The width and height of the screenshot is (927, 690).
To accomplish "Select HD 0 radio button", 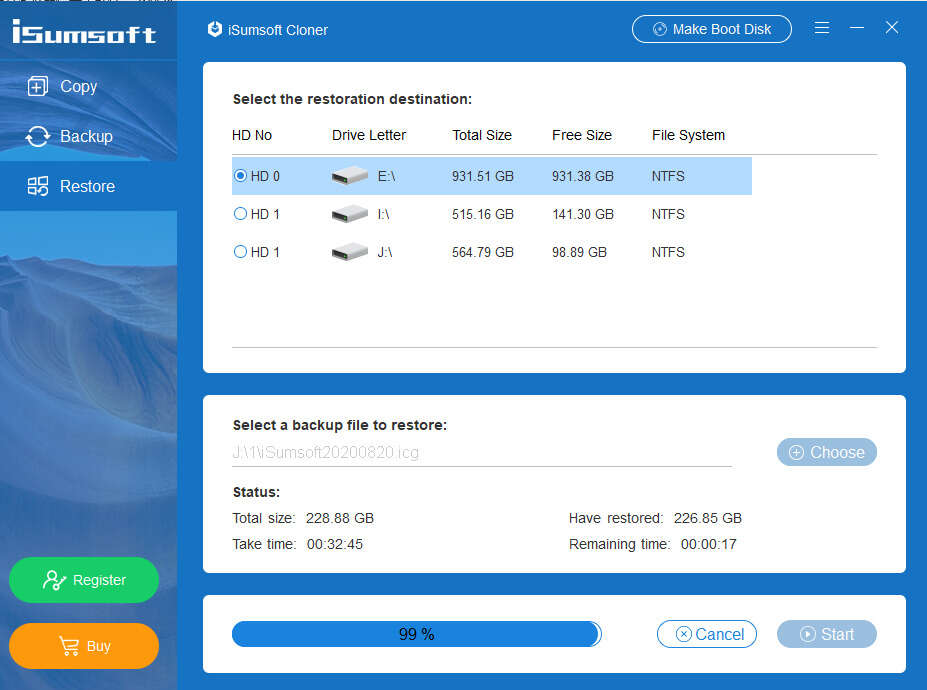I will pos(240,176).
